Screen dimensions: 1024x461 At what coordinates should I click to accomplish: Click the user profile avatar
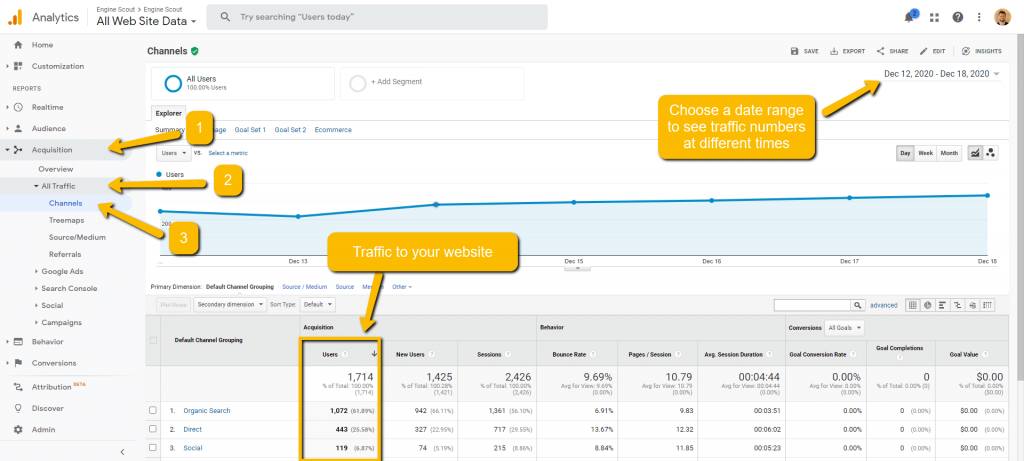tap(1002, 17)
